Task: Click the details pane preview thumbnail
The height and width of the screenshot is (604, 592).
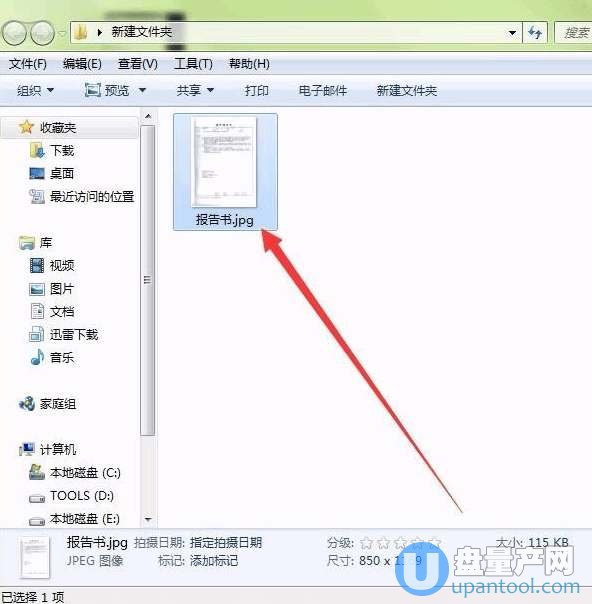Action: point(35,557)
